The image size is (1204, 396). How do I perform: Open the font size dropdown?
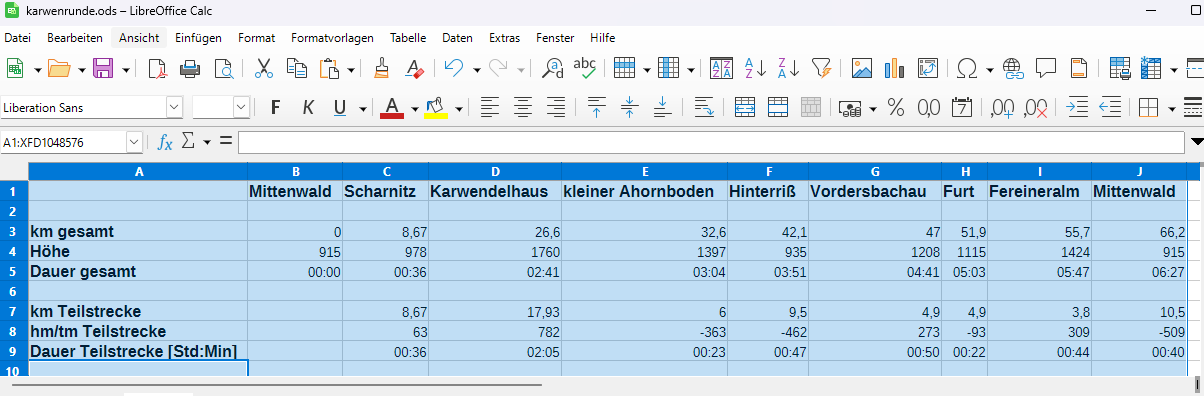(x=241, y=107)
